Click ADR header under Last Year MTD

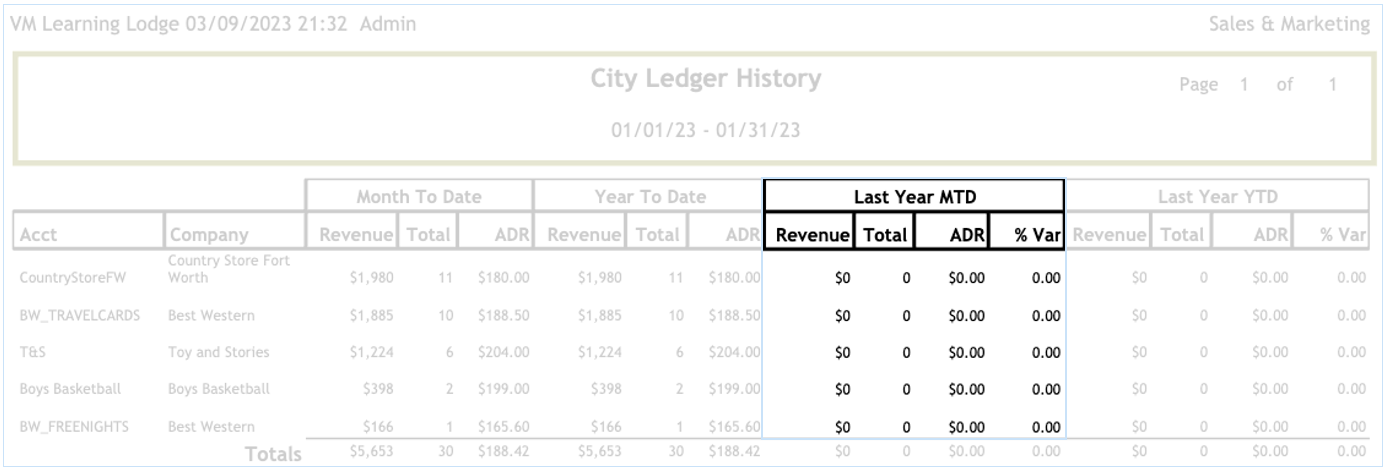964,235
